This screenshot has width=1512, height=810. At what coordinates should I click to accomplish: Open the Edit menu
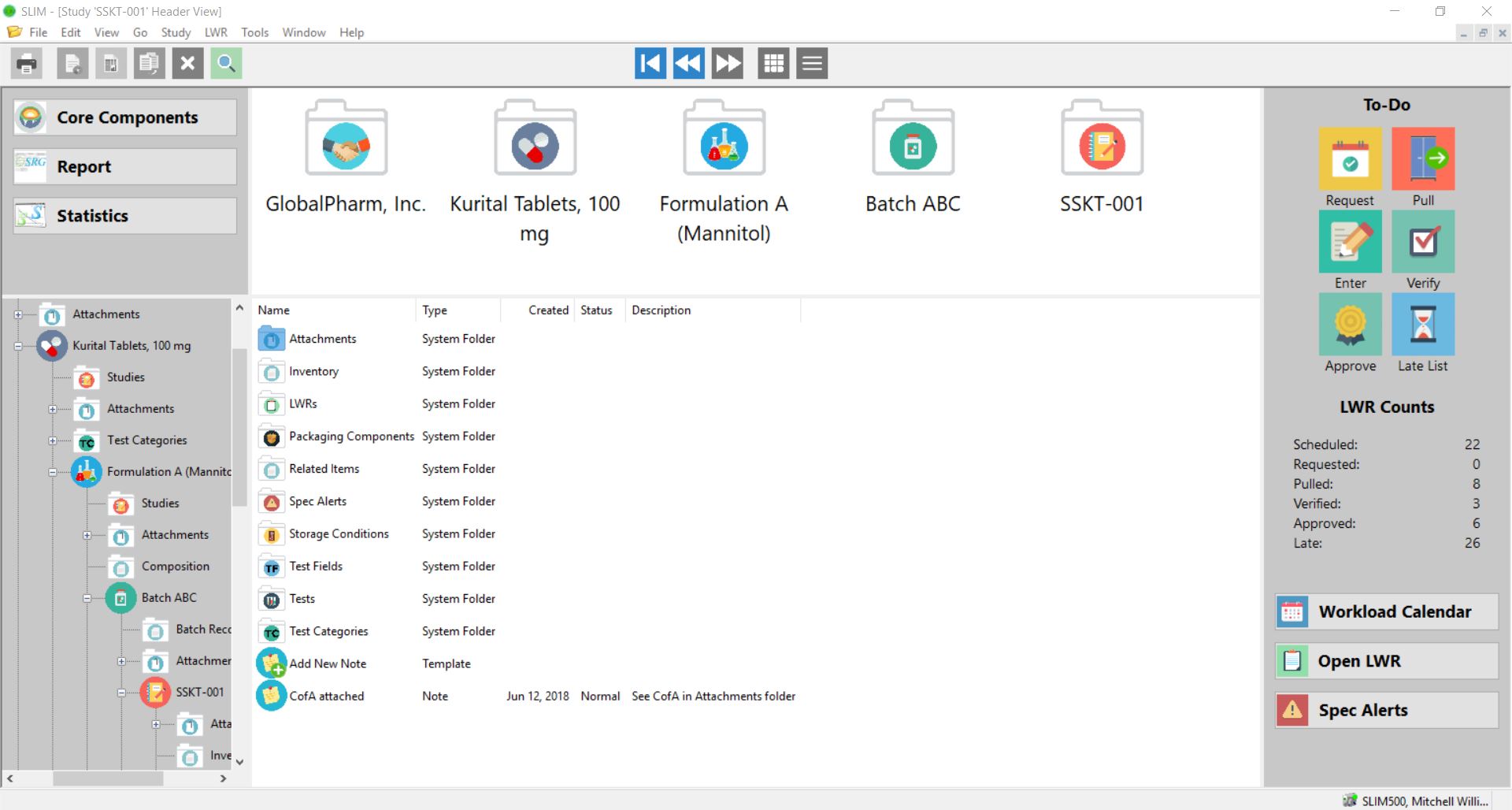(71, 32)
